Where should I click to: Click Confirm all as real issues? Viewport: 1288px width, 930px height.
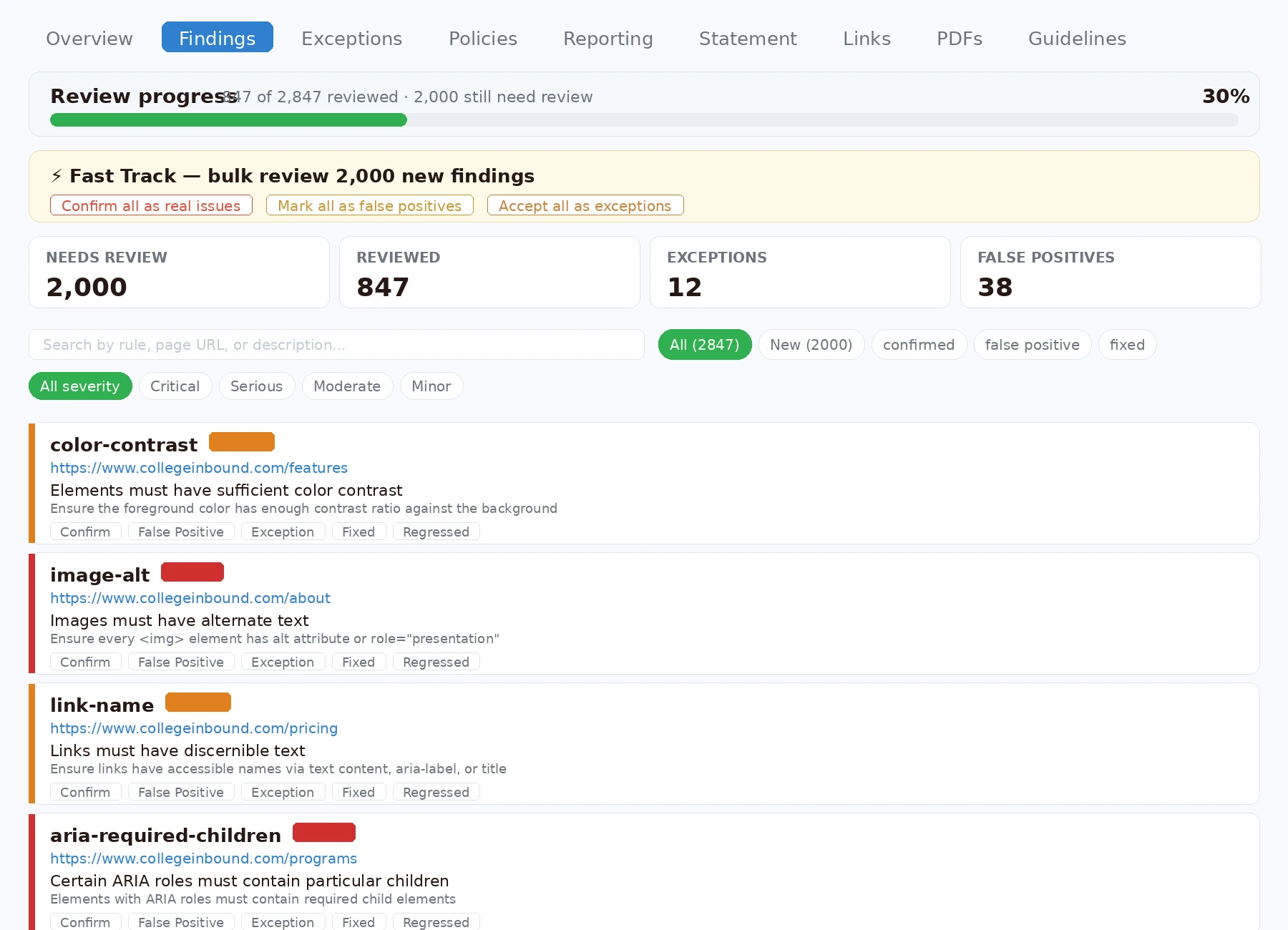coord(151,206)
